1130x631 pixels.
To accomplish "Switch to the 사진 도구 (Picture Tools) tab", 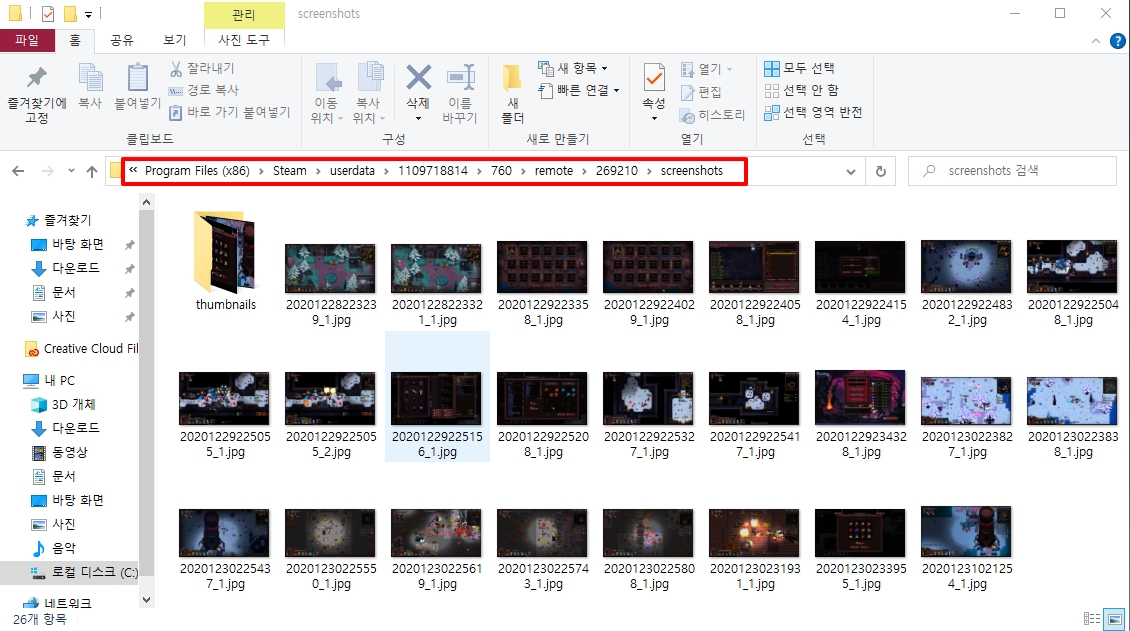I will [x=244, y=40].
